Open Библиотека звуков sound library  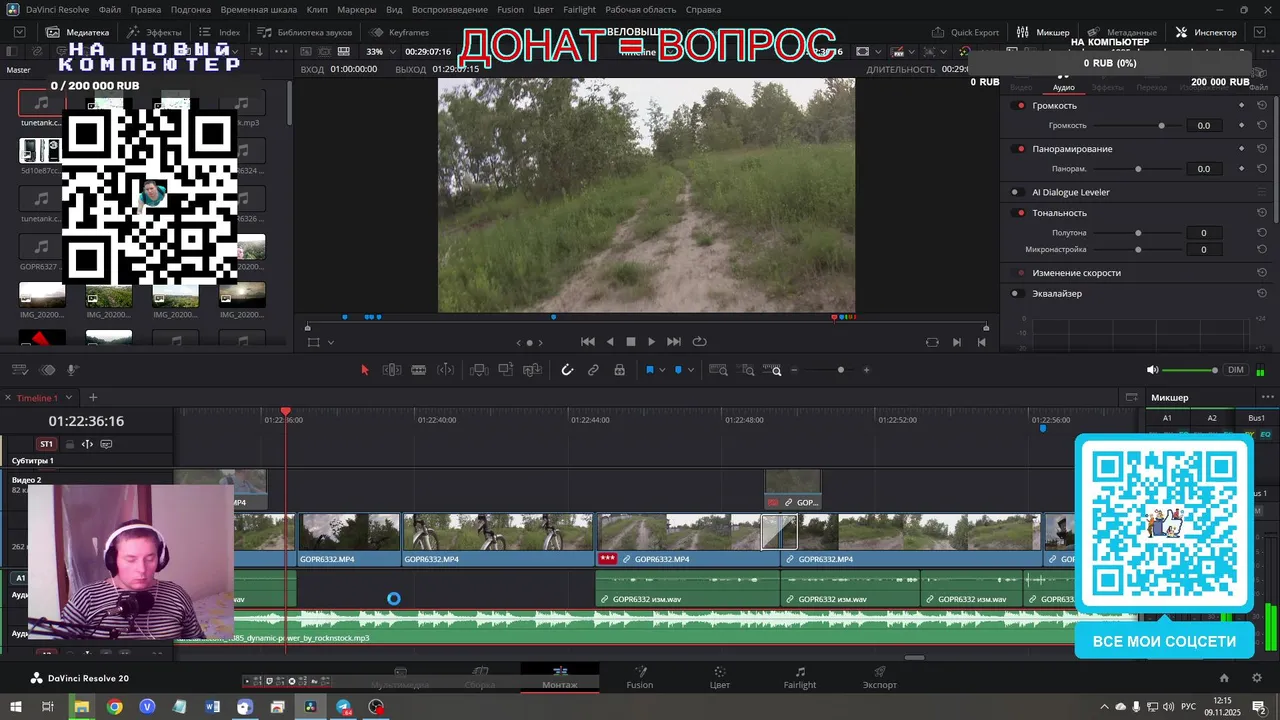(x=304, y=32)
